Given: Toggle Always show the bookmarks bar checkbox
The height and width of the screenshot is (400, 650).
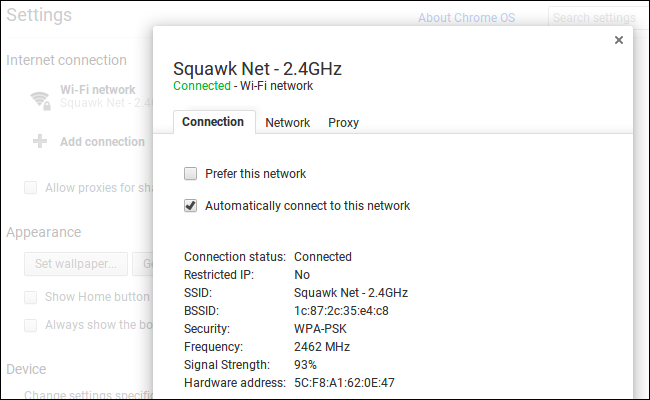Looking at the screenshot, I should 31,325.
